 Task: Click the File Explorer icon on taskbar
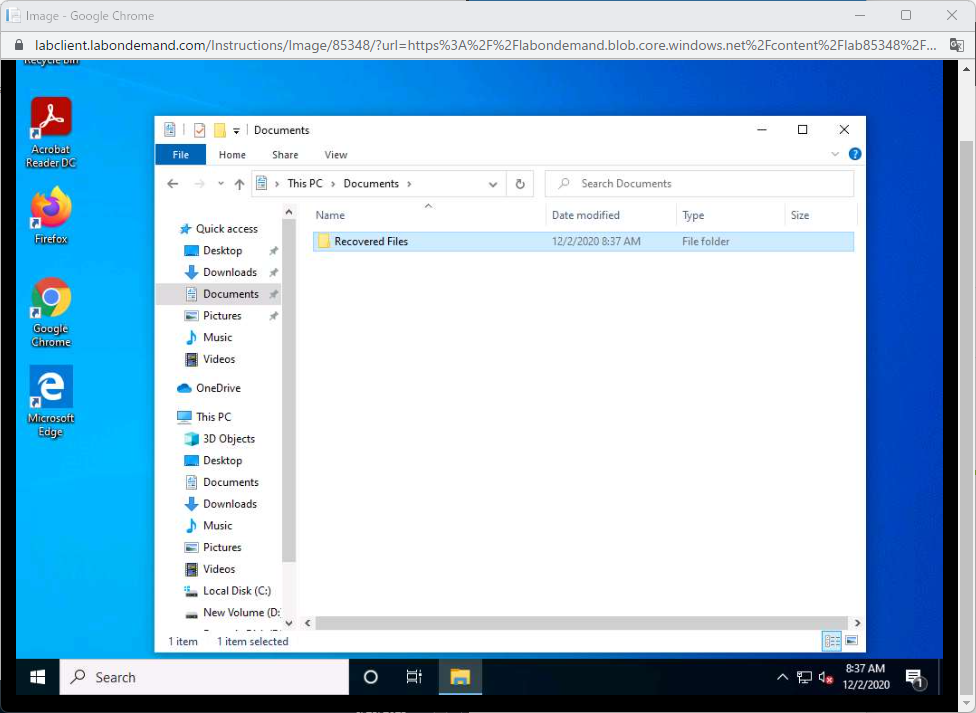click(x=459, y=677)
